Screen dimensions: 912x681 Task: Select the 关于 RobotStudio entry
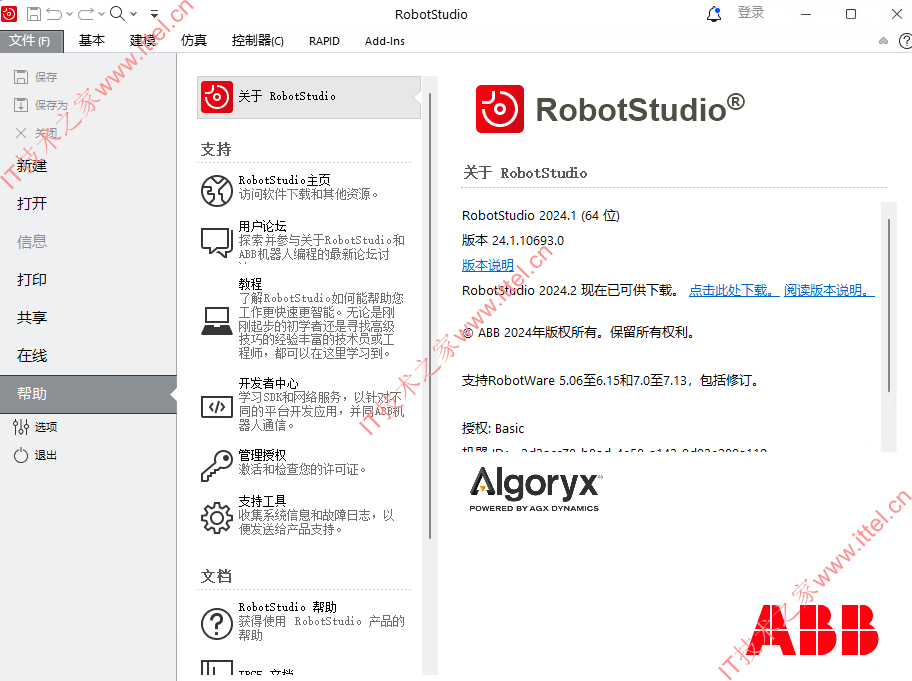308,97
